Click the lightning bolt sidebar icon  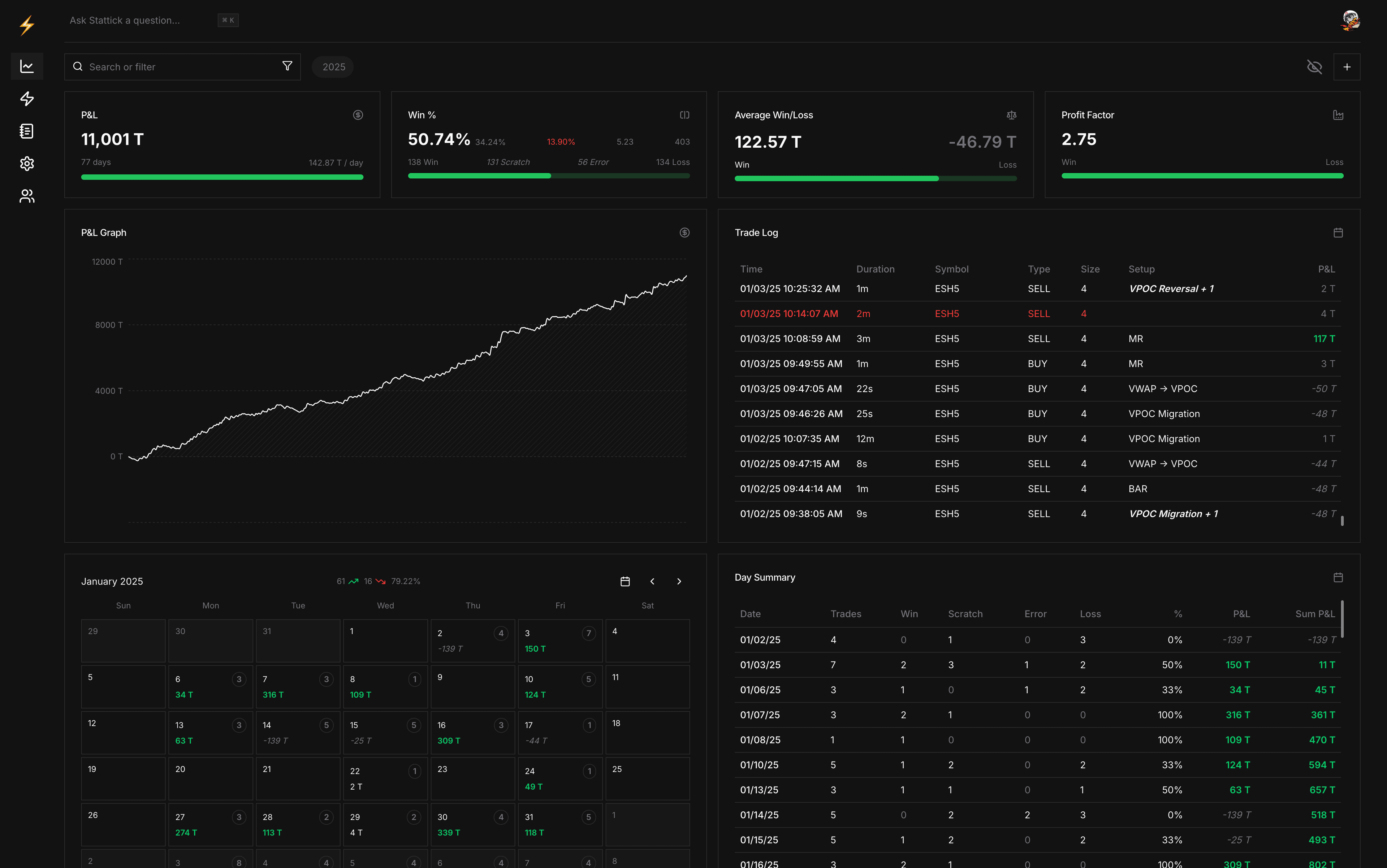(26, 99)
